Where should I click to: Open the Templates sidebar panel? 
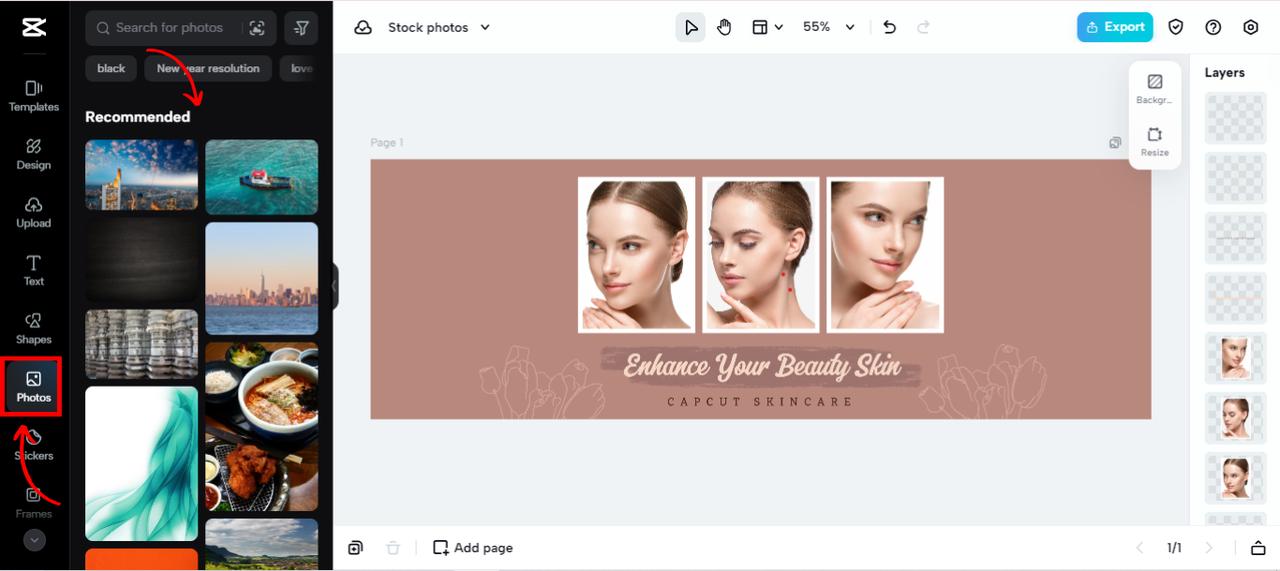pyautogui.click(x=34, y=96)
